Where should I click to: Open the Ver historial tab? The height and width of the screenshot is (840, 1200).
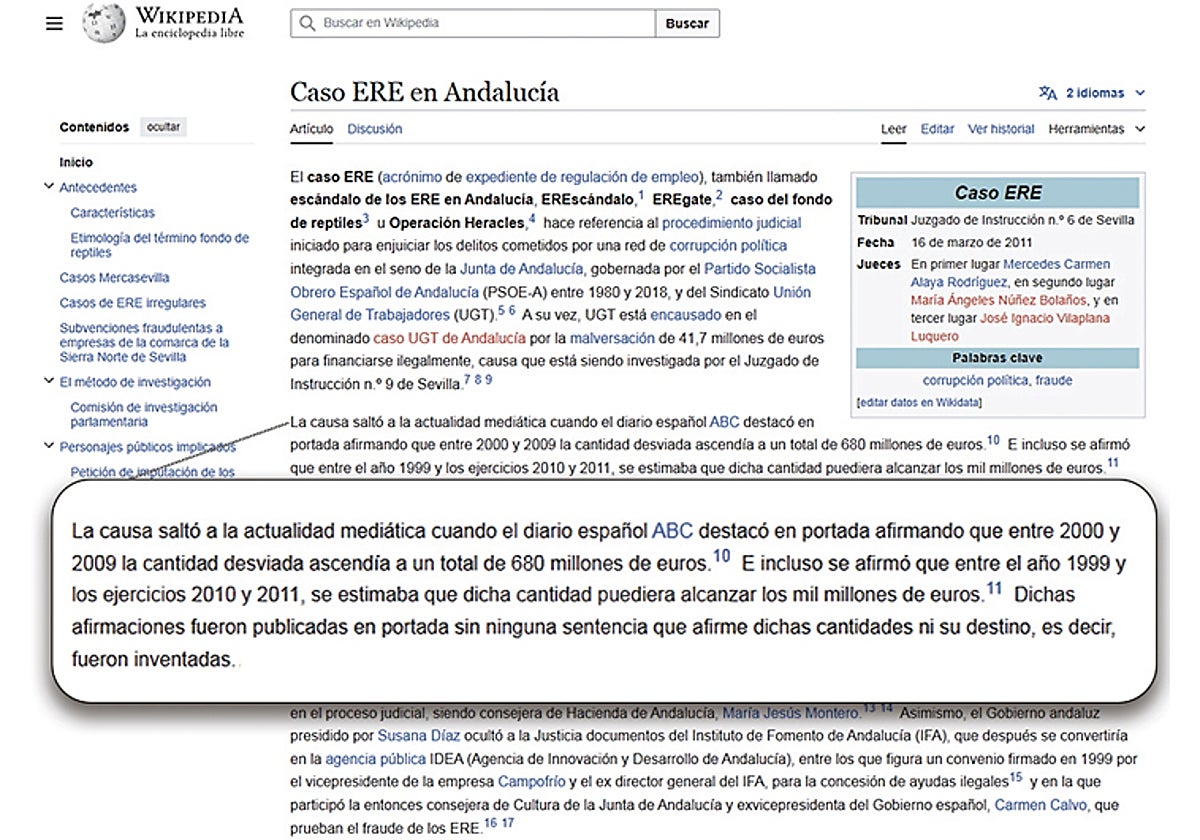click(1000, 129)
